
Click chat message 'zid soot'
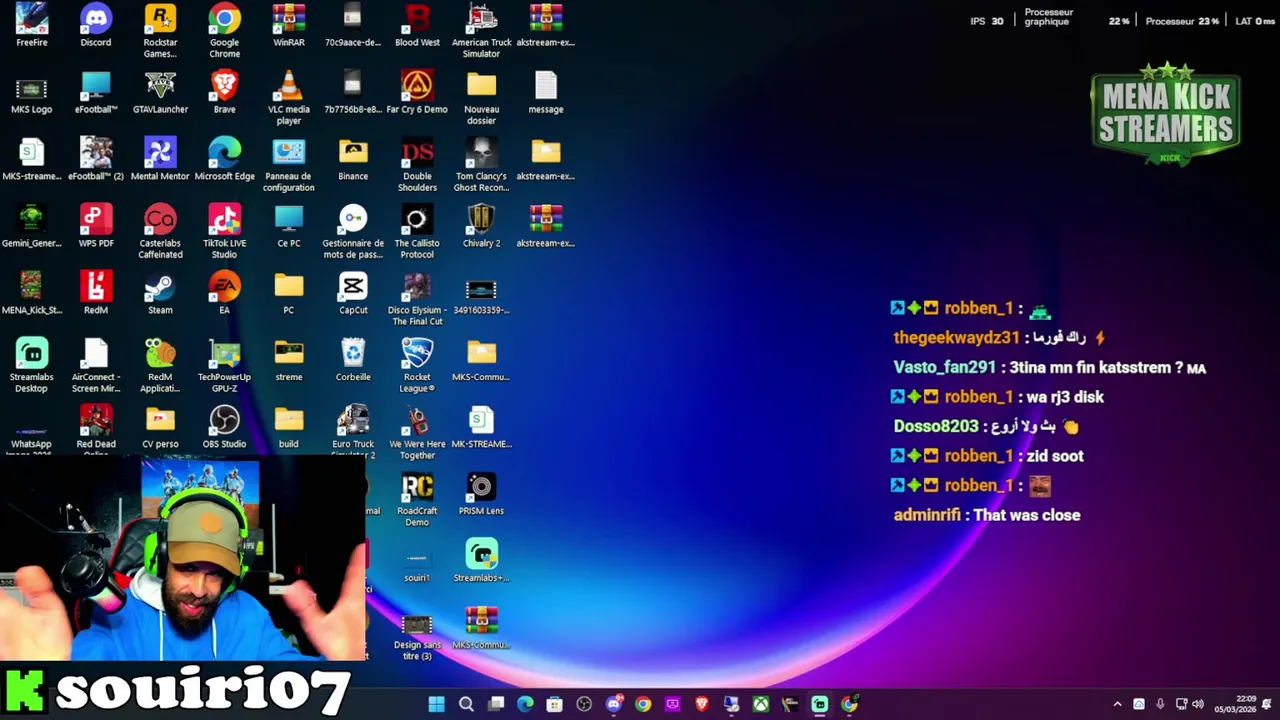tap(1055, 456)
